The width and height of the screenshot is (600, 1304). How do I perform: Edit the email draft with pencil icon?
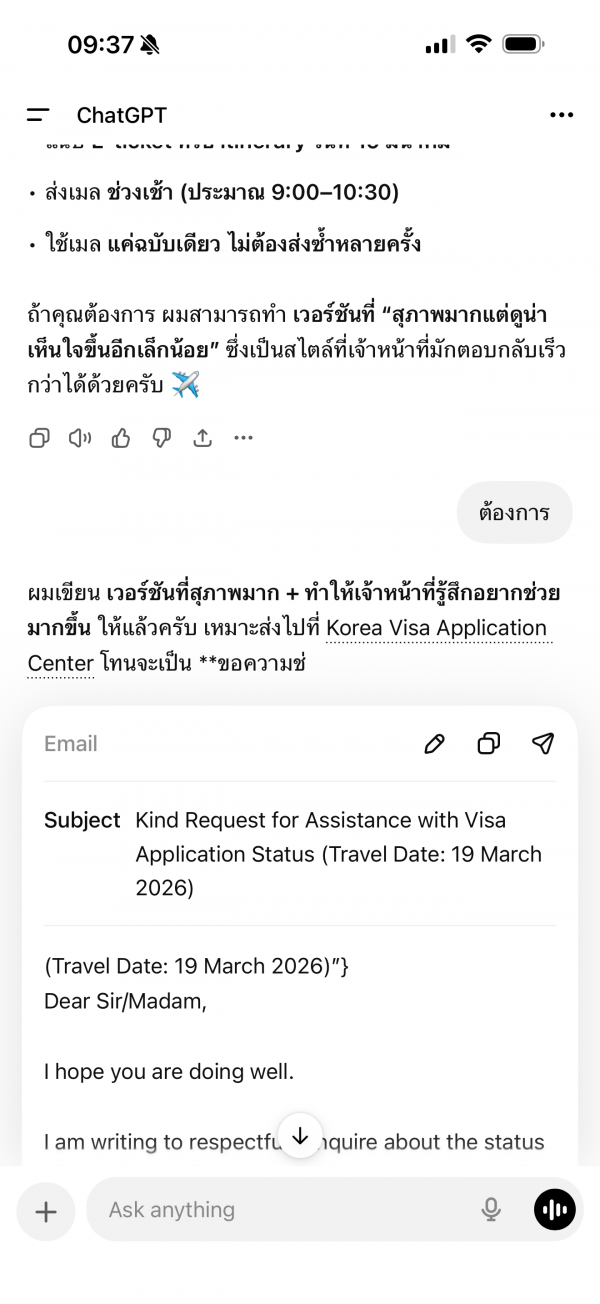click(434, 743)
